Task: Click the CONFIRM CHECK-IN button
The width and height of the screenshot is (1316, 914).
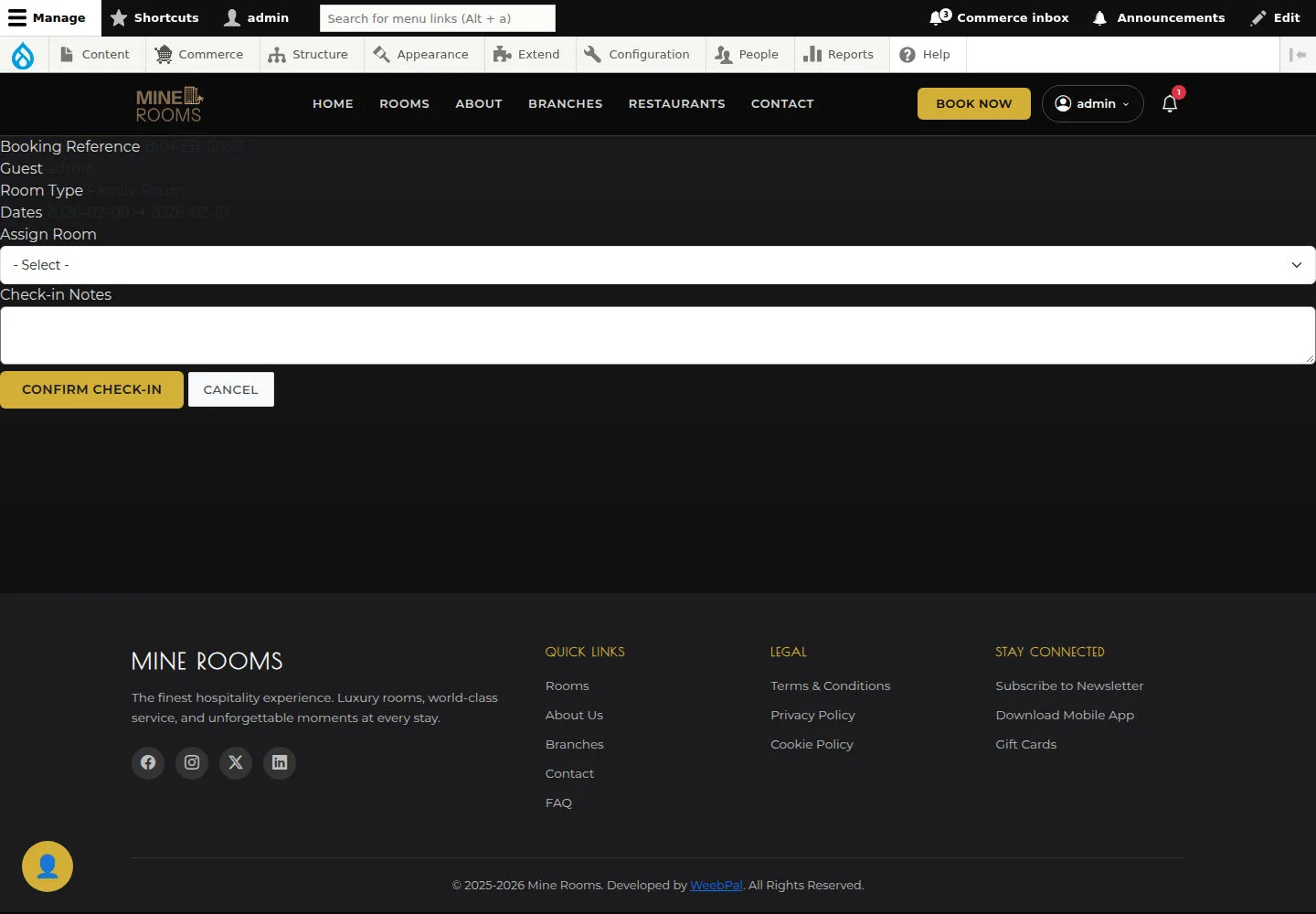Action: tap(91, 389)
